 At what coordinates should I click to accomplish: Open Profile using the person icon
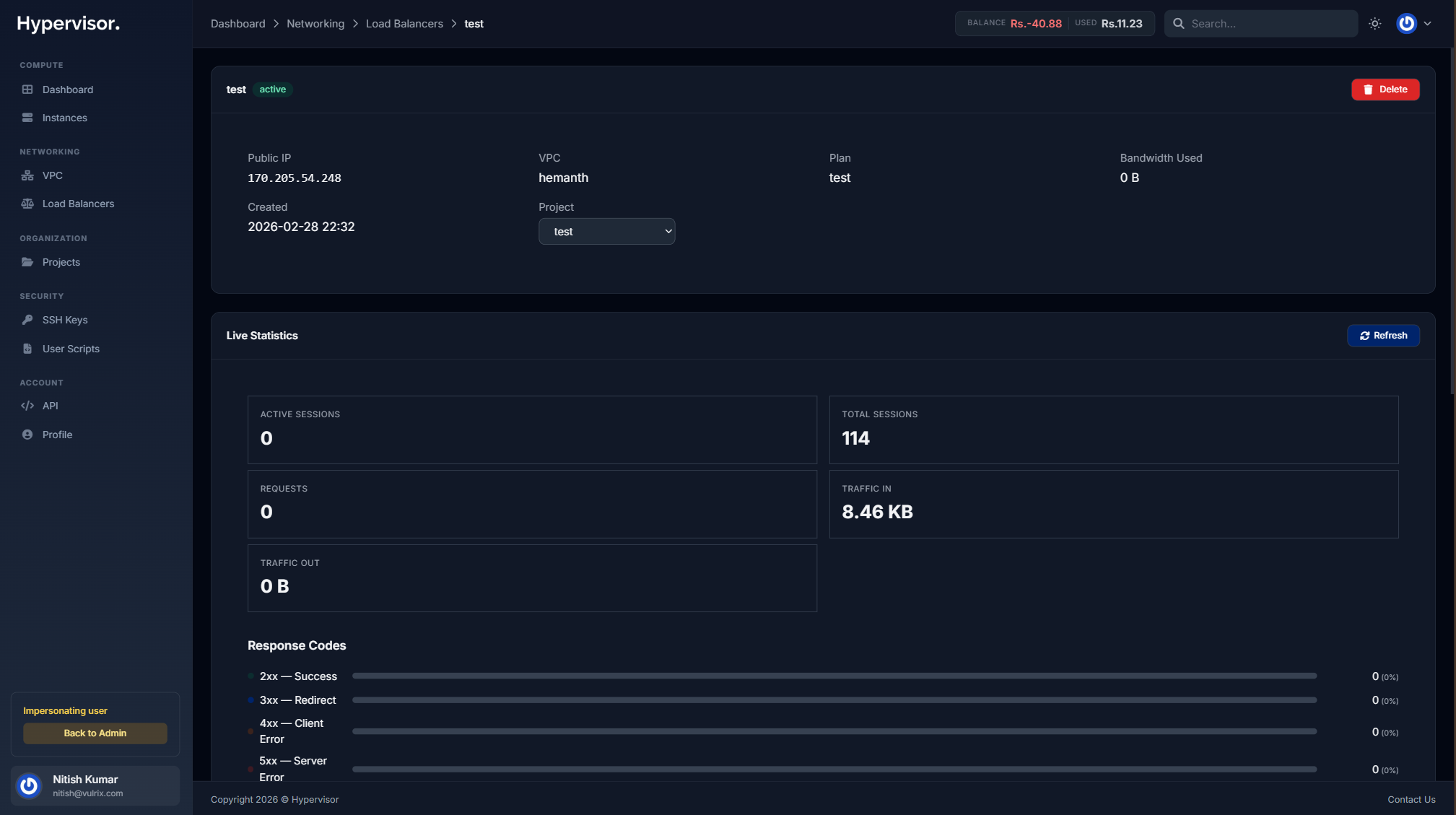point(27,435)
